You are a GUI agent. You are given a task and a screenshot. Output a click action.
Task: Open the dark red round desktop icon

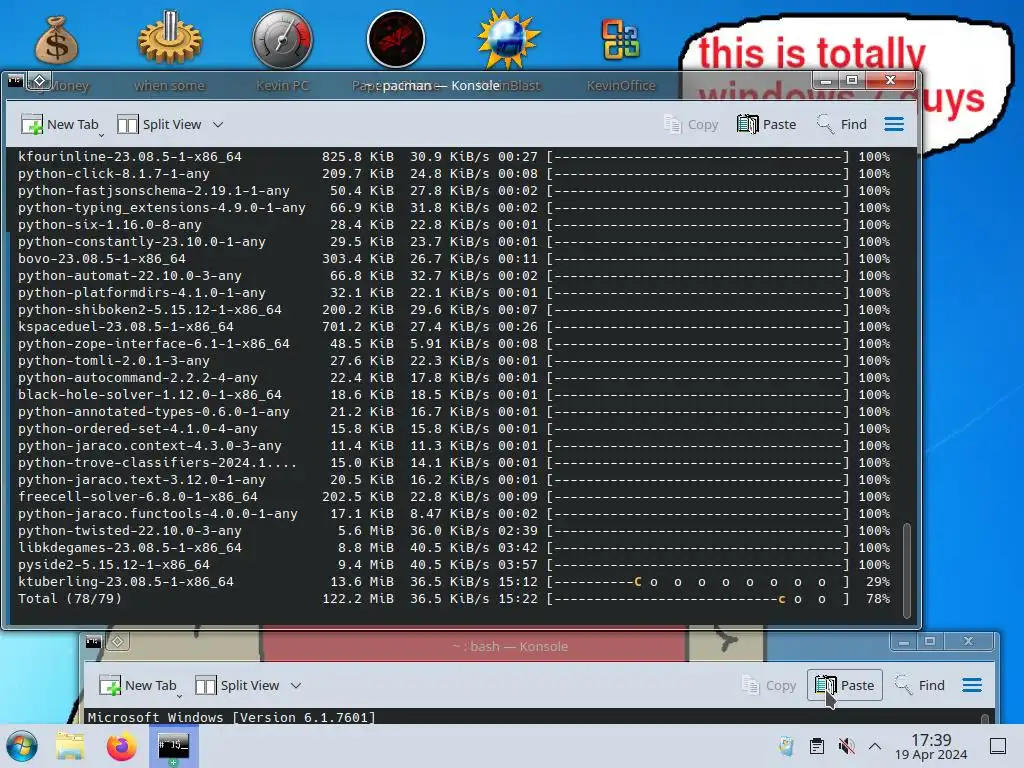(396, 39)
